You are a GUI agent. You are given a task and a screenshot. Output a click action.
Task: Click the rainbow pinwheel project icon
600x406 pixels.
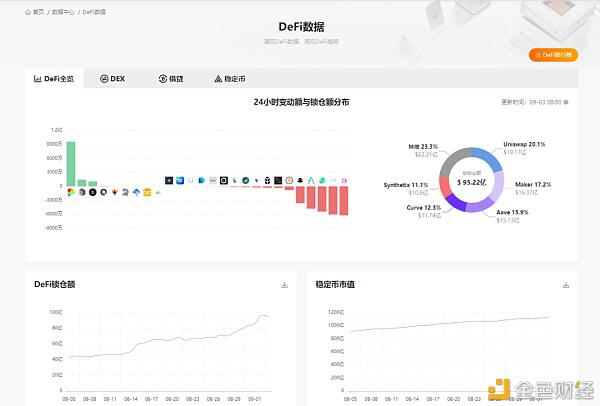tap(71, 192)
